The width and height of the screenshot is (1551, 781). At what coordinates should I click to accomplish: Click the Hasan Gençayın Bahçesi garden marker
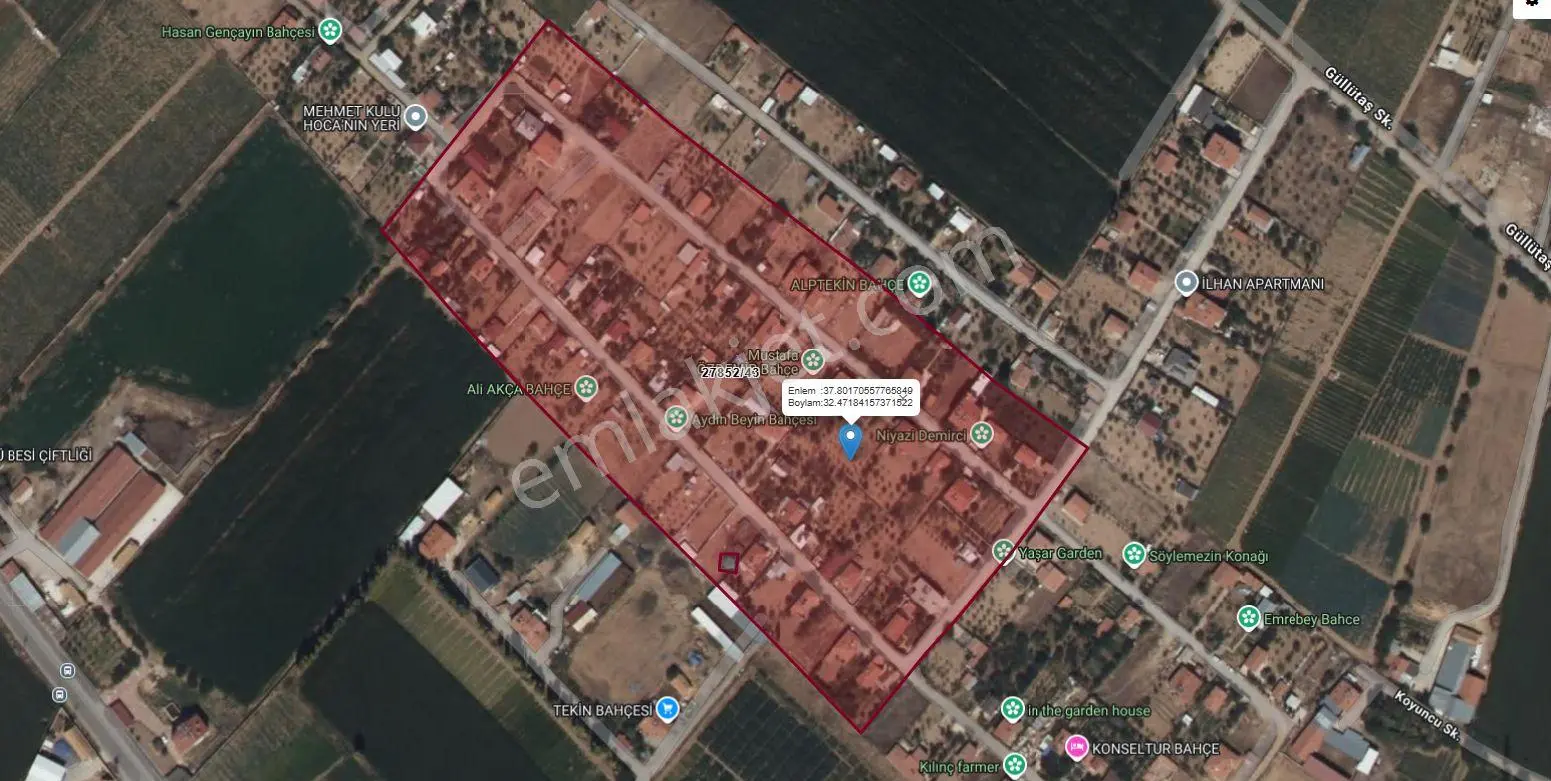330,31
